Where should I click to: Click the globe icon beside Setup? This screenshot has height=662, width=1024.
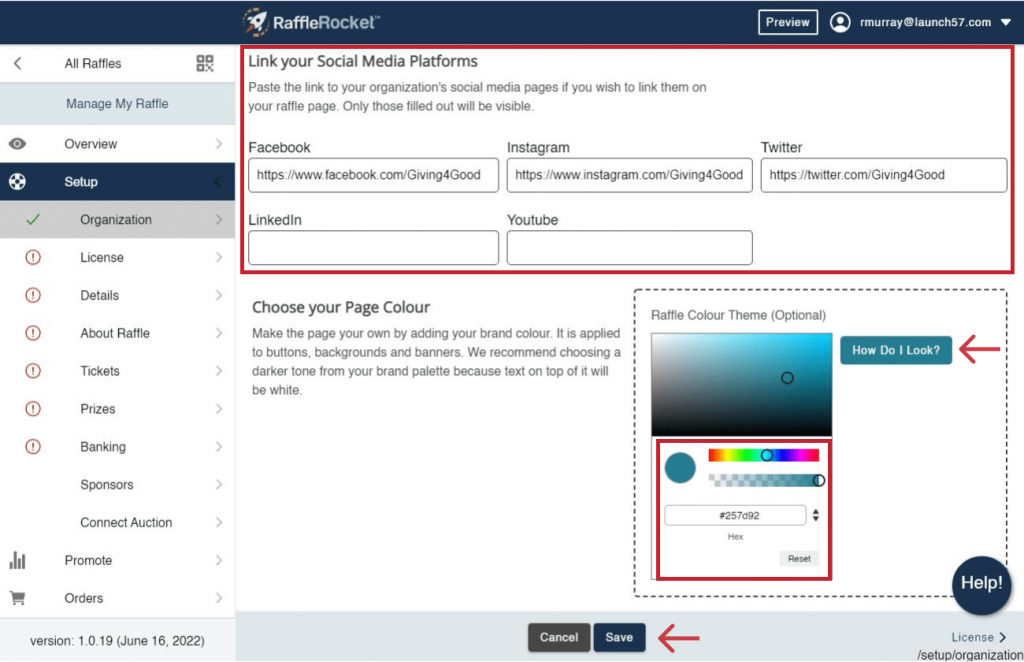[x=15, y=181]
